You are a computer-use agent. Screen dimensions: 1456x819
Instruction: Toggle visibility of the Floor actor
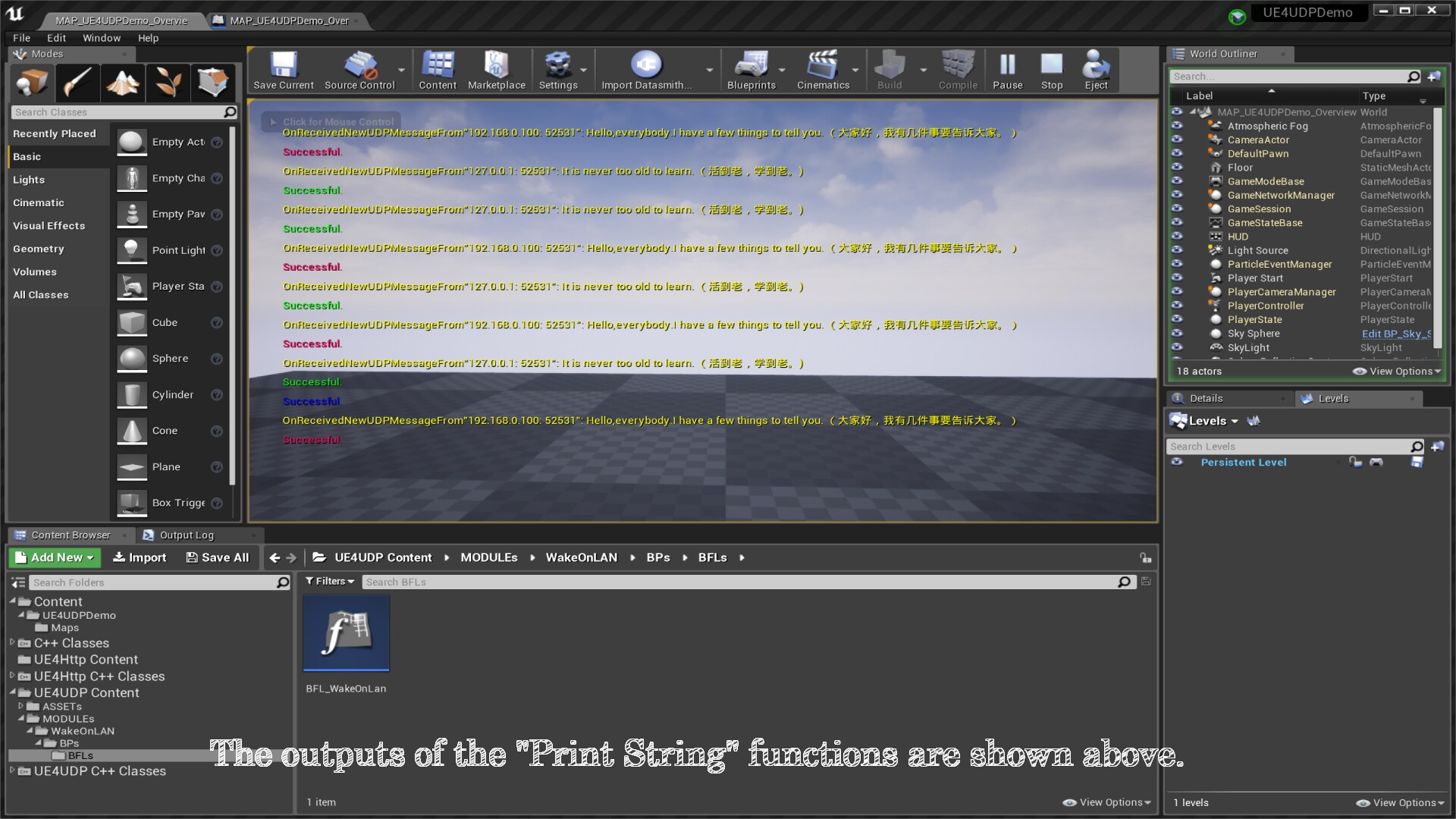coord(1177,168)
